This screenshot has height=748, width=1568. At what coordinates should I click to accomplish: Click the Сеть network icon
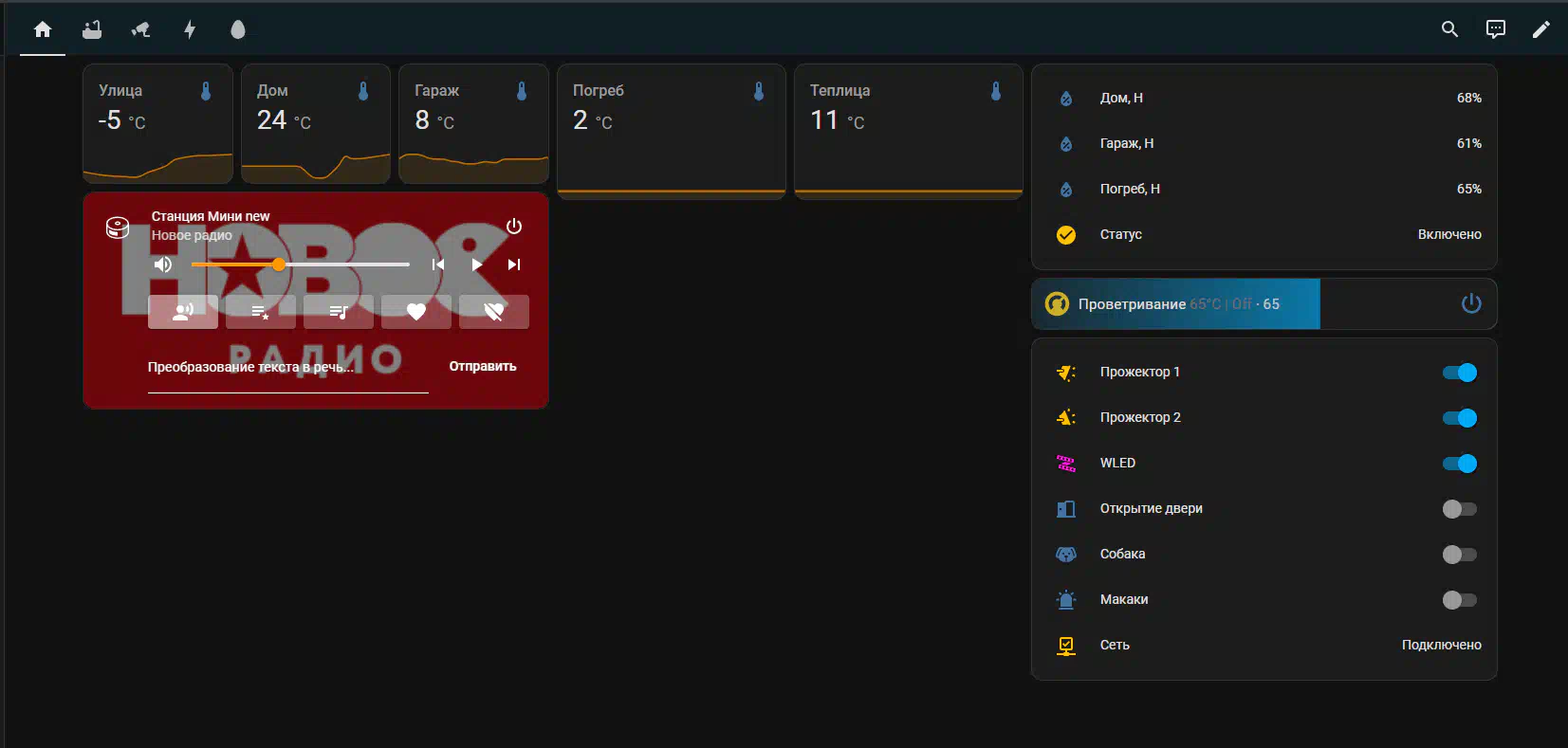tap(1066, 645)
